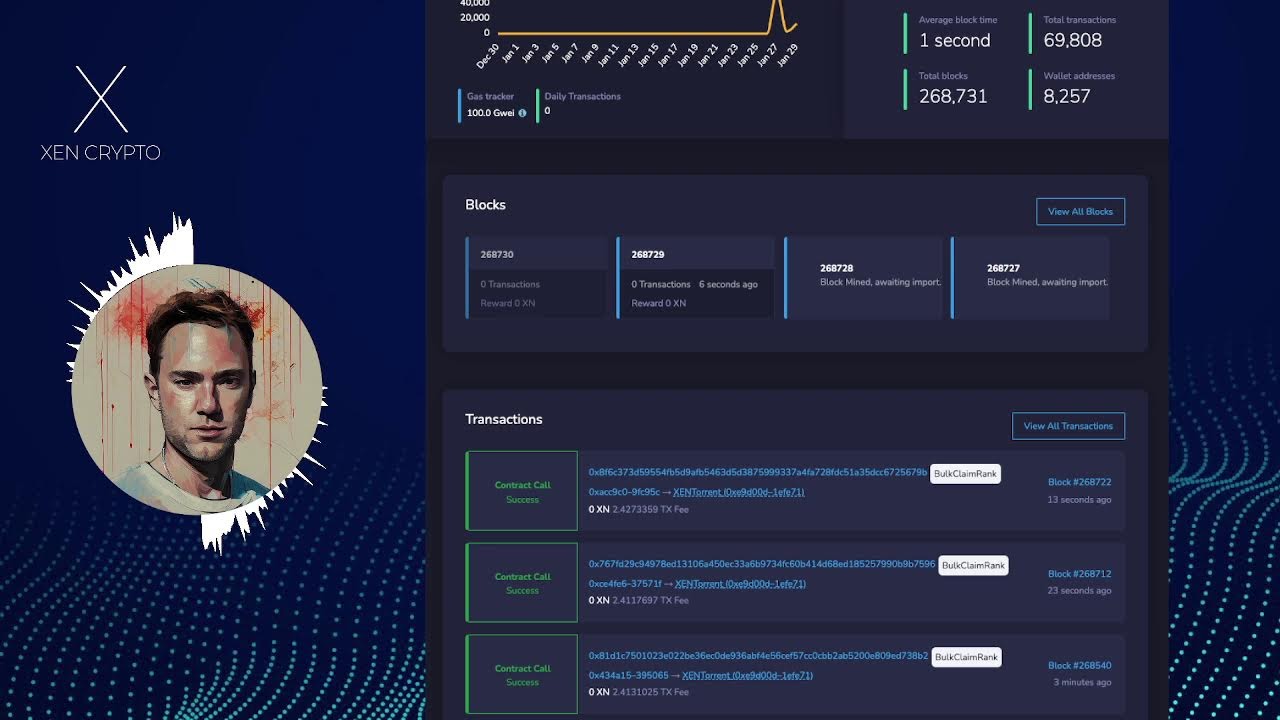Open XENTorrent contract in Block #268722 row
This screenshot has height=720, width=1280.
pyautogui.click(x=738, y=492)
